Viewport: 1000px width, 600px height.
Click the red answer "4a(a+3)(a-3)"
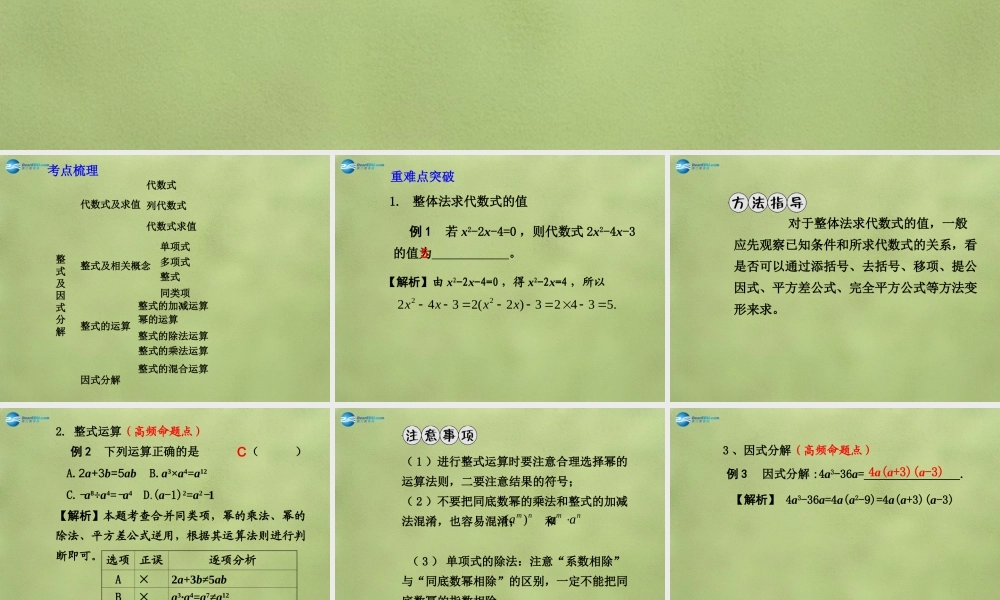(x=905, y=472)
